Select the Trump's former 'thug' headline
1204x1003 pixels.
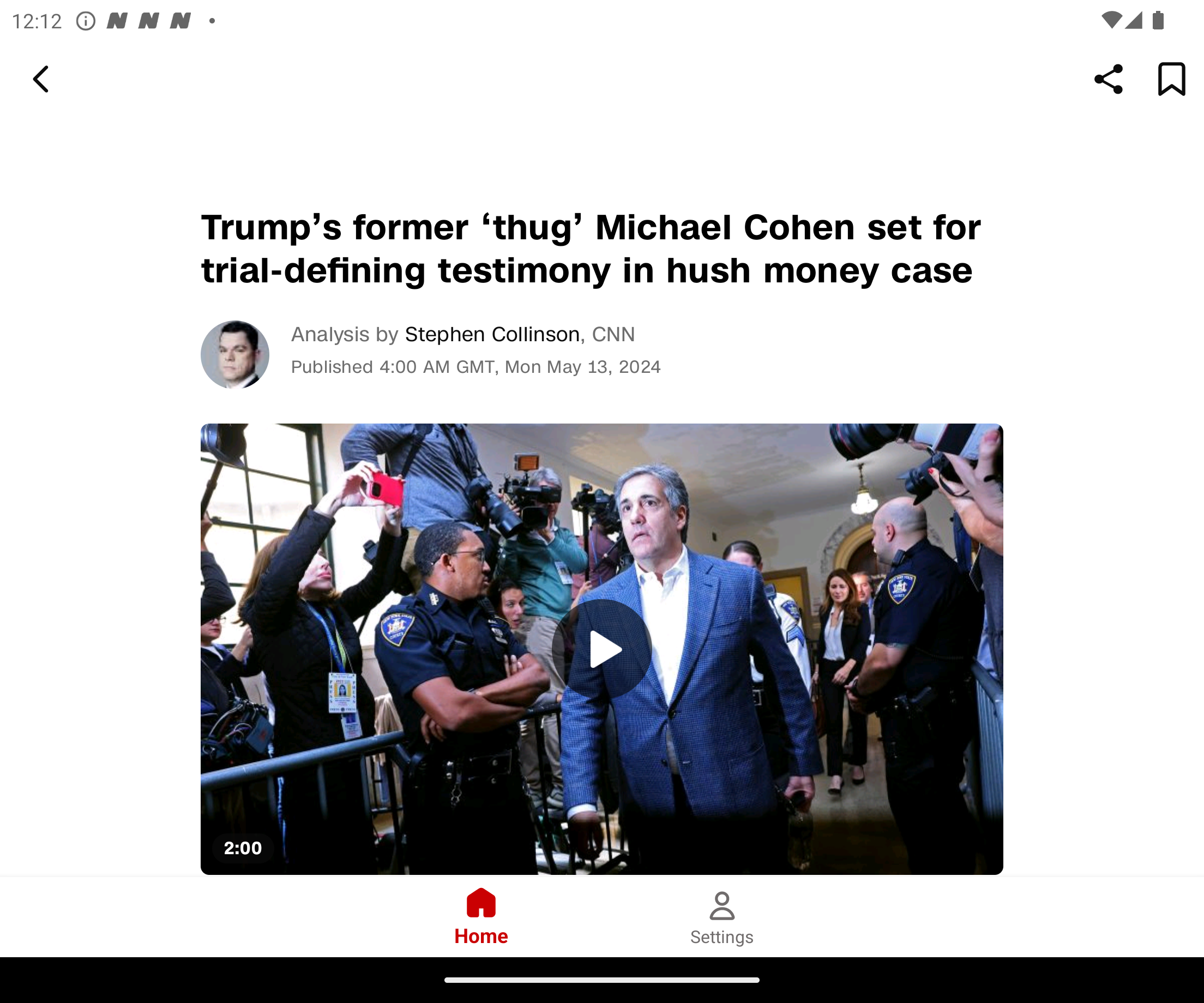(591, 249)
